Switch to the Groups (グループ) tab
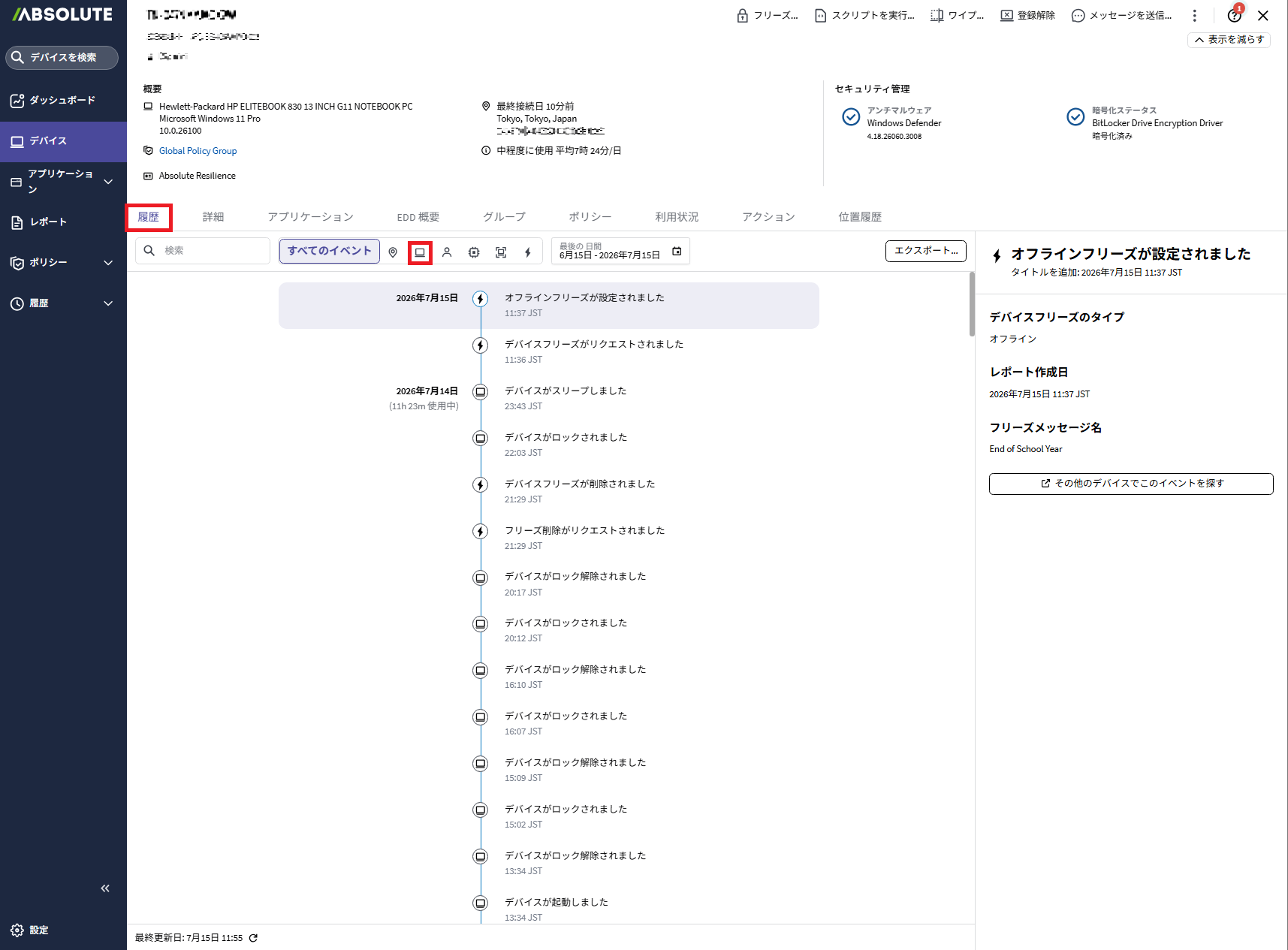This screenshot has width=1288, height=950. (x=504, y=217)
